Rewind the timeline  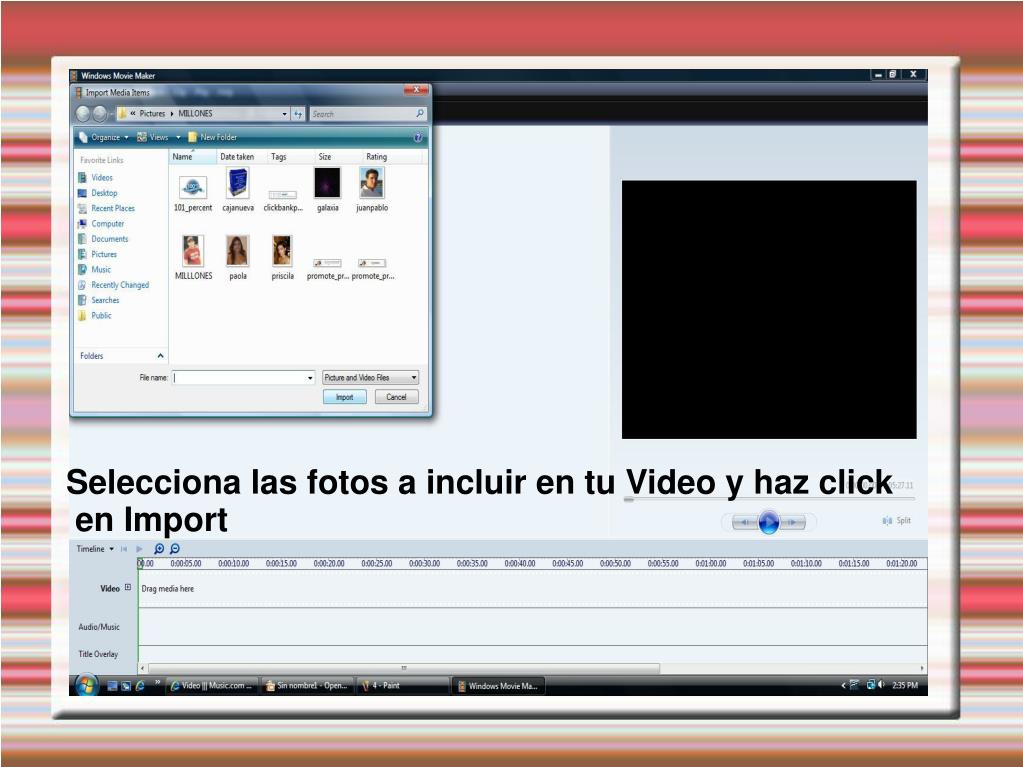[x=124, y=549]
